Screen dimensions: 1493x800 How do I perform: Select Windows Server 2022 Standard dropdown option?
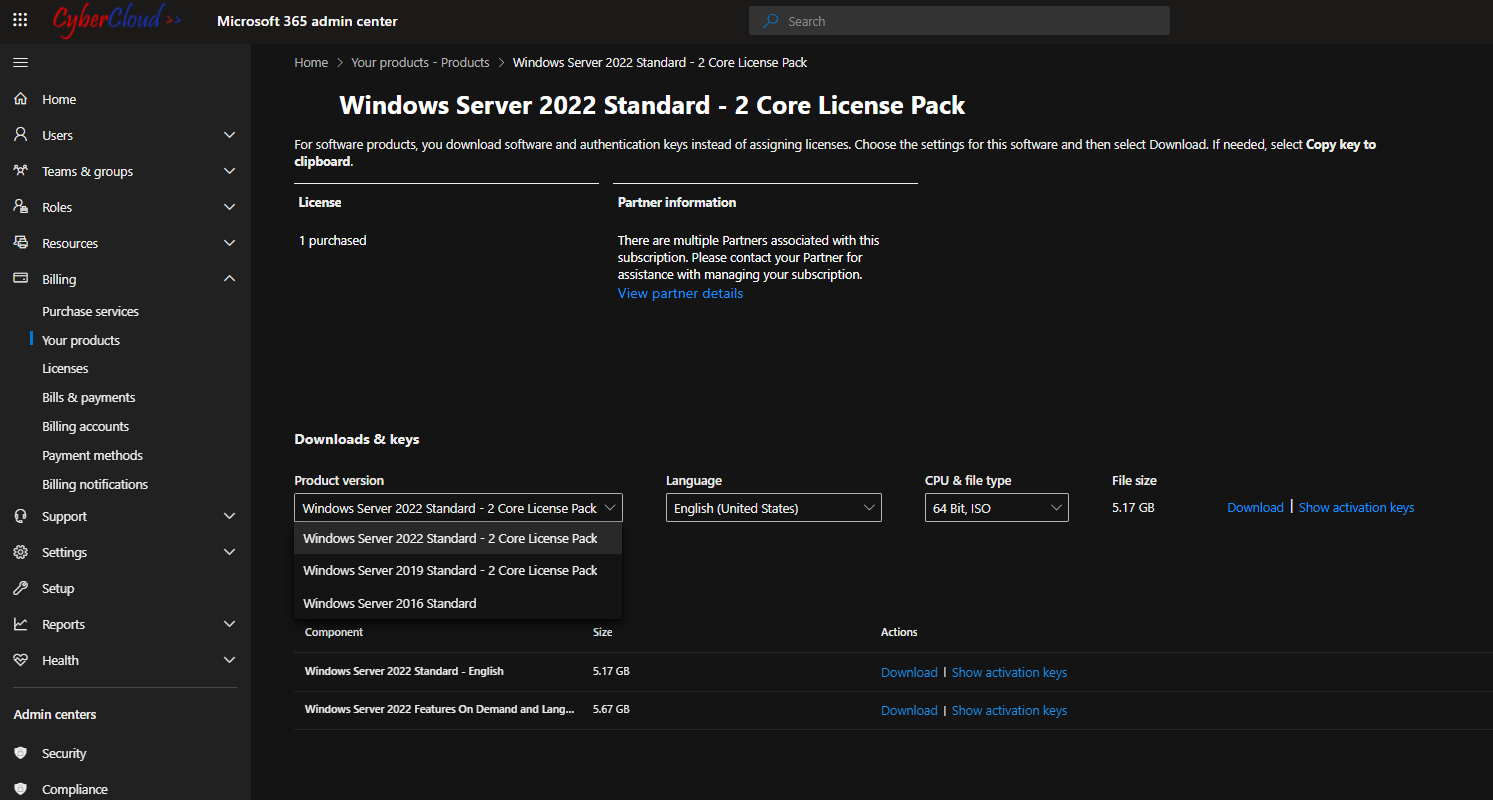(458, 538)
